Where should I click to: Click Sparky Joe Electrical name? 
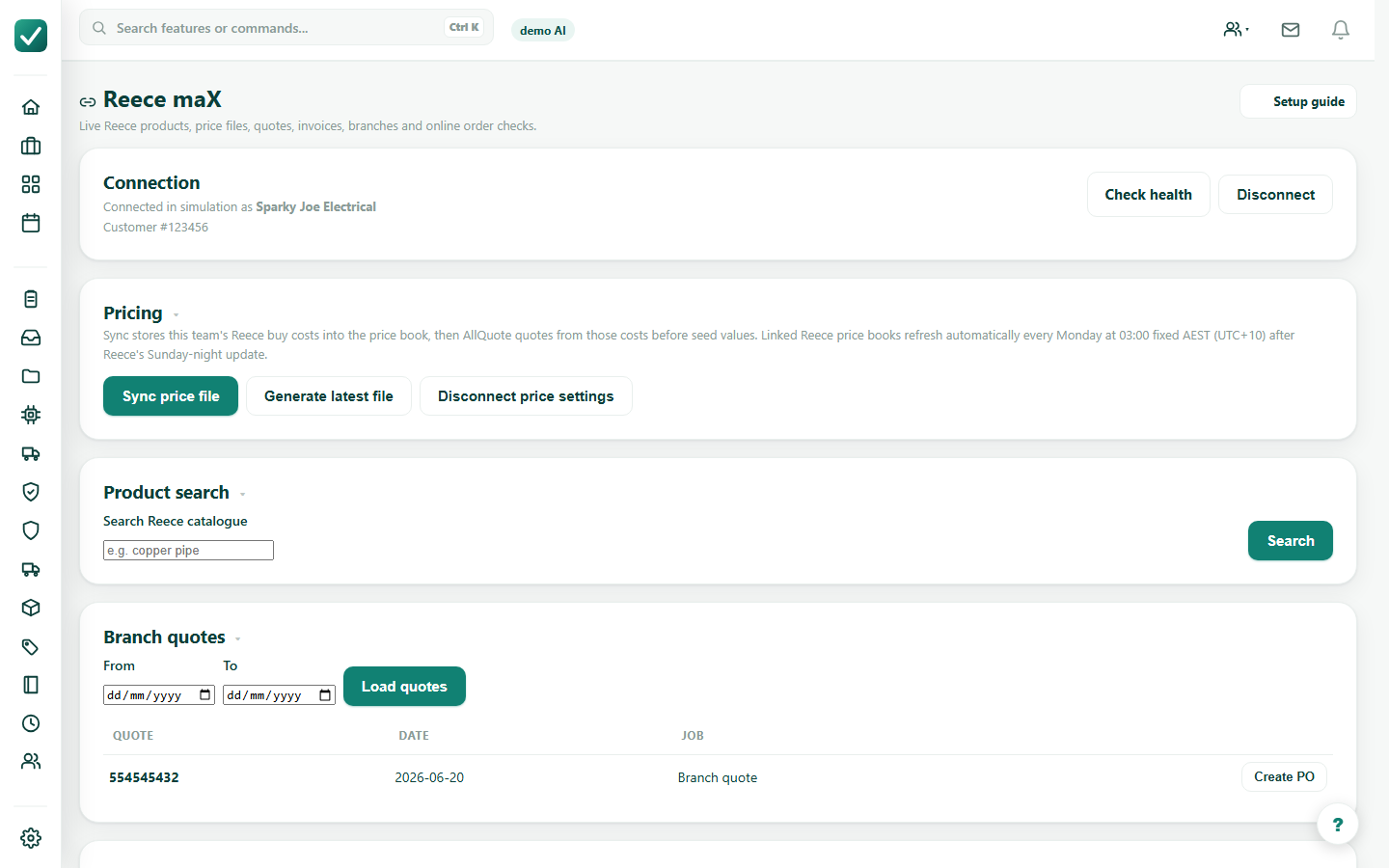[315, 206]
